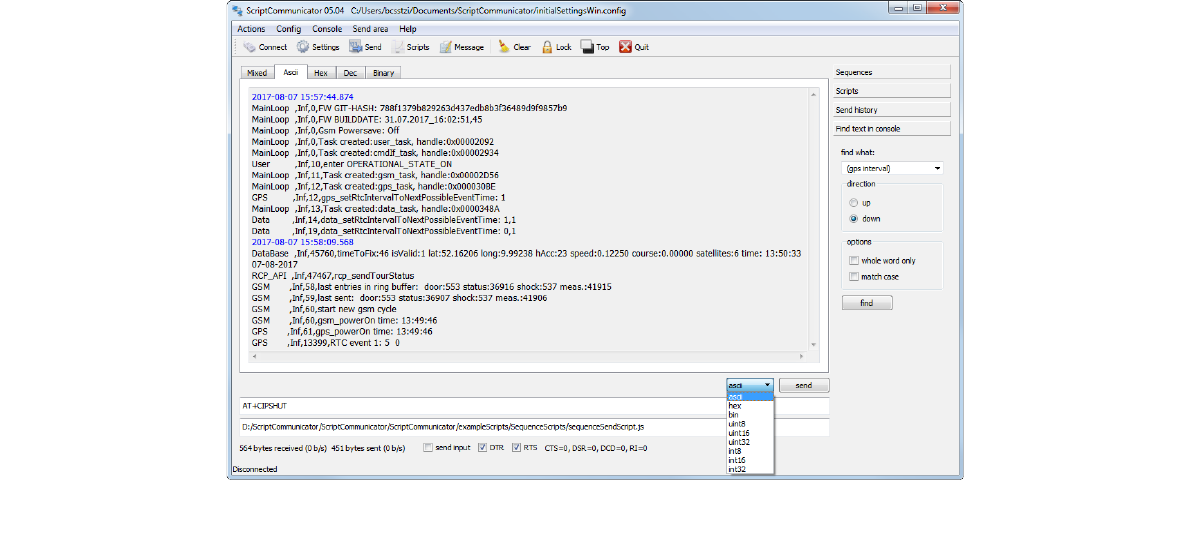
Task: Choose uint32 in the format list
Action: point(750,442)
